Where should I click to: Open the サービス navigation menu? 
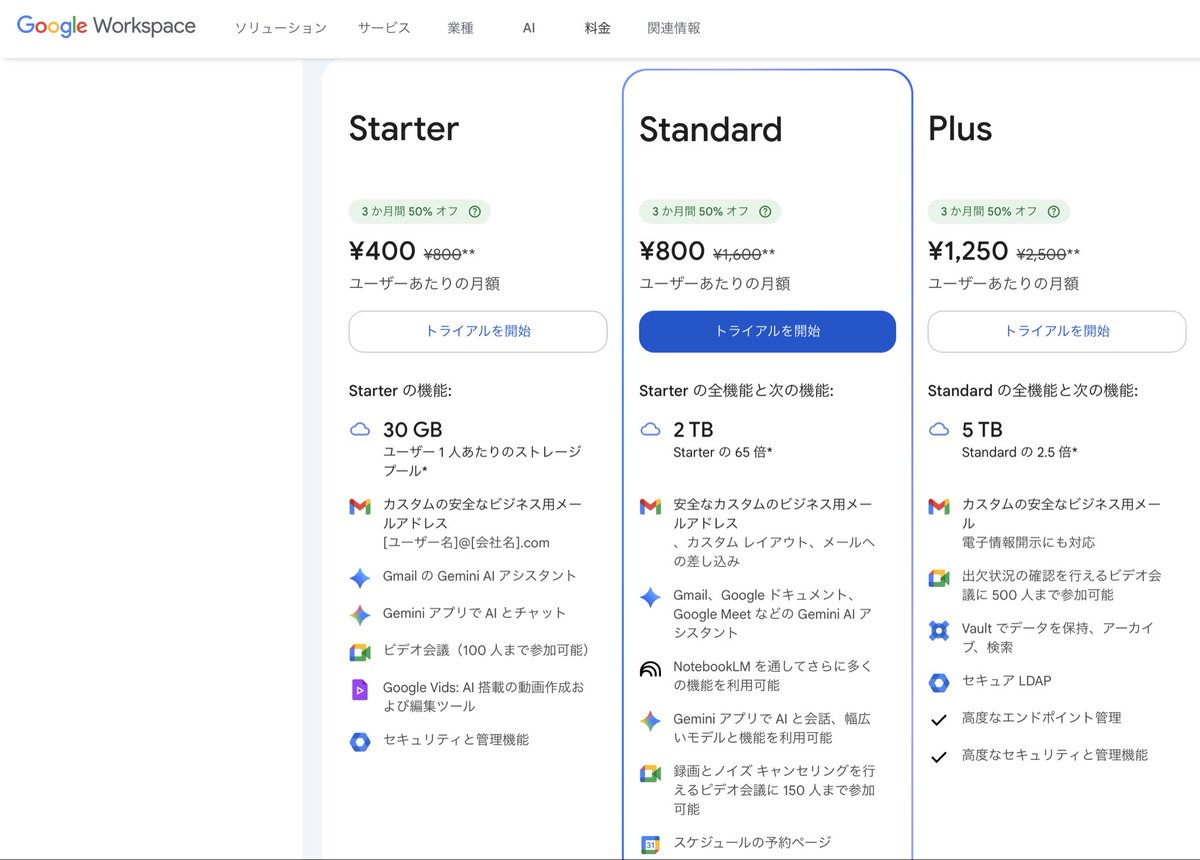pos(383,28)
